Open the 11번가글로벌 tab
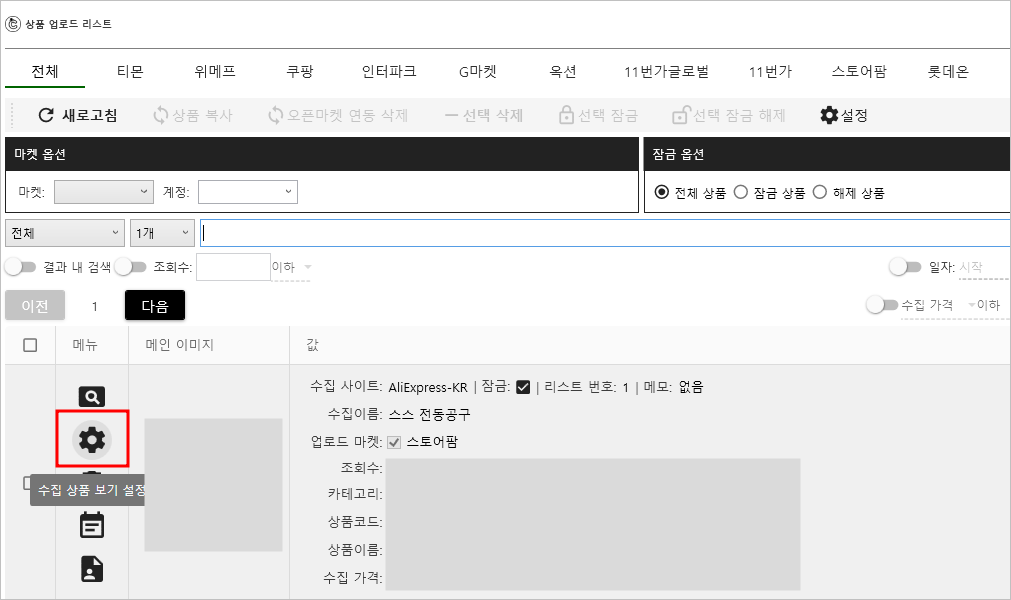 [x=666, y=71]
